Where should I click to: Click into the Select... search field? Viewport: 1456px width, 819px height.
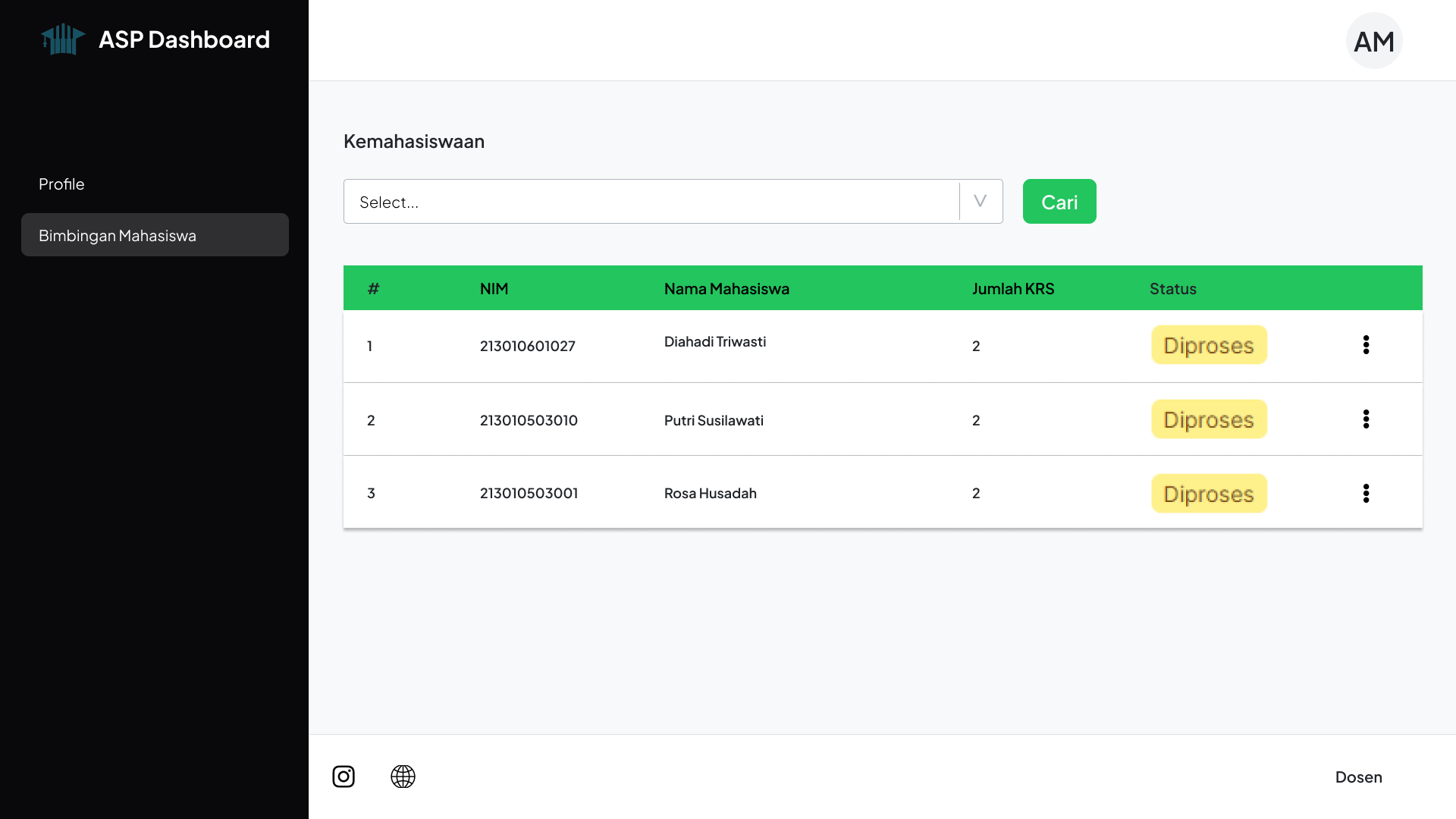(651, 202)
